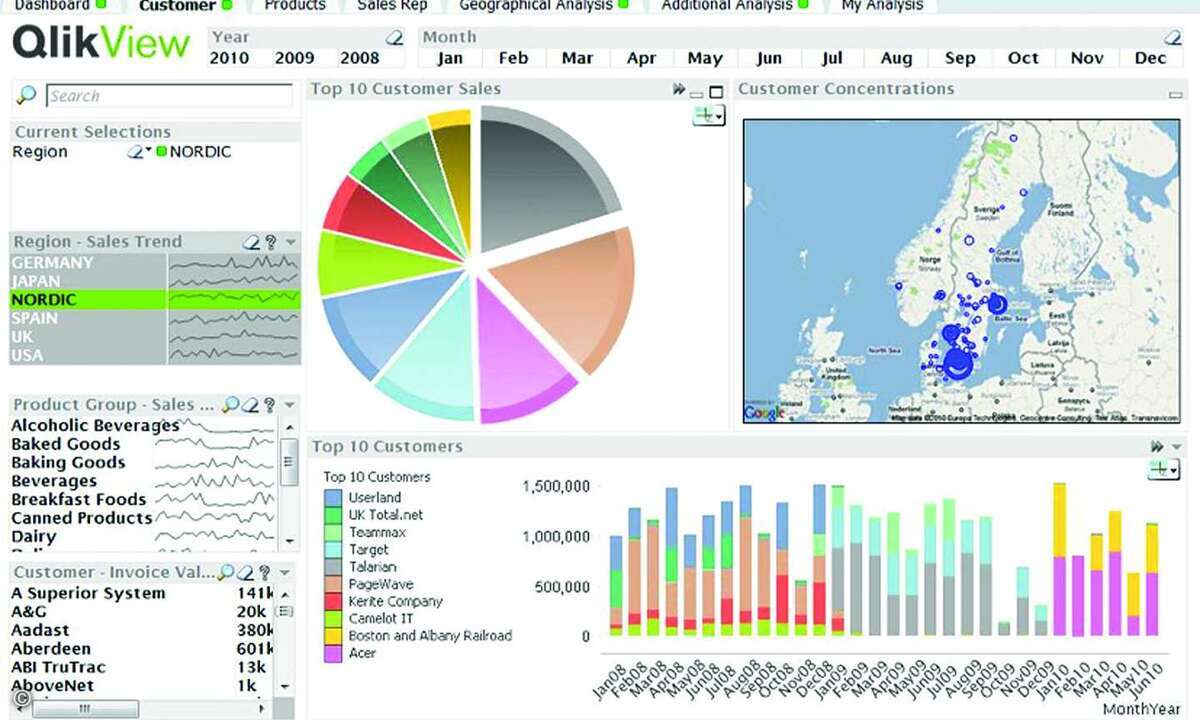Click the cycle icon in the Top 10 Customers chart
The width and height of the screenshot is (1200, 720).
[1163, 469]
